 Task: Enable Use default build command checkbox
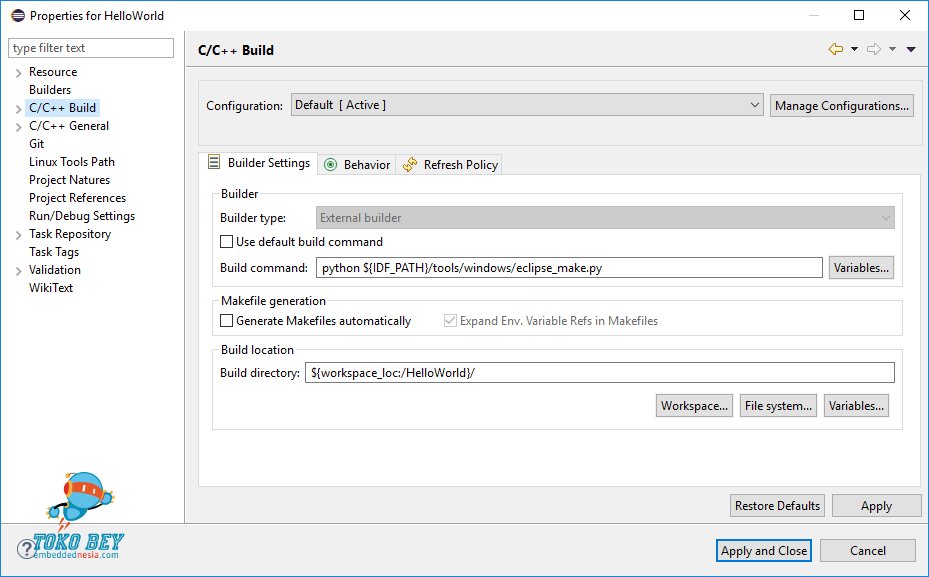[x=226, y=242]
